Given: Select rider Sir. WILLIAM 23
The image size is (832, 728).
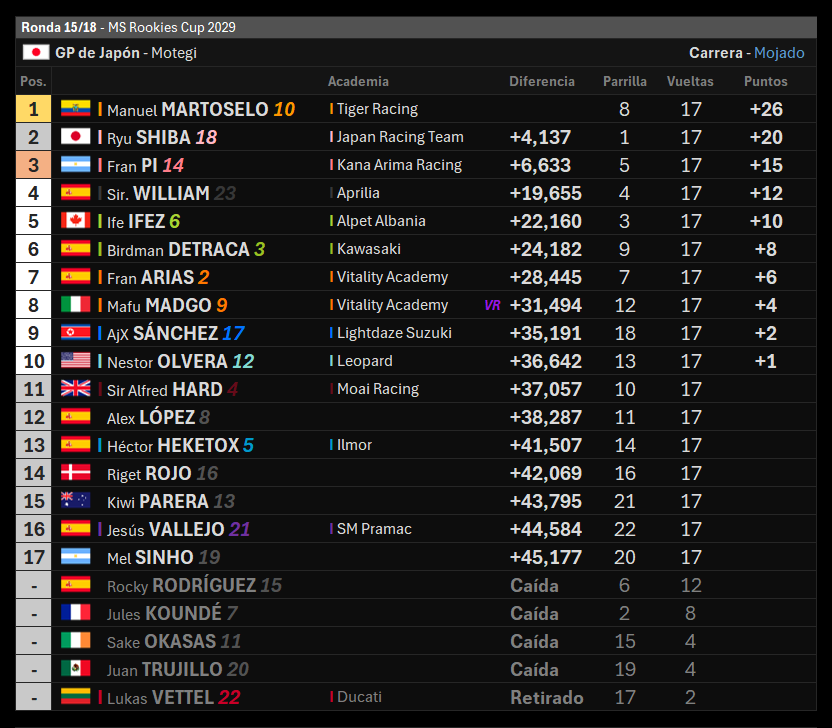Looking at the screenshot, I should [x=171, y=193].
